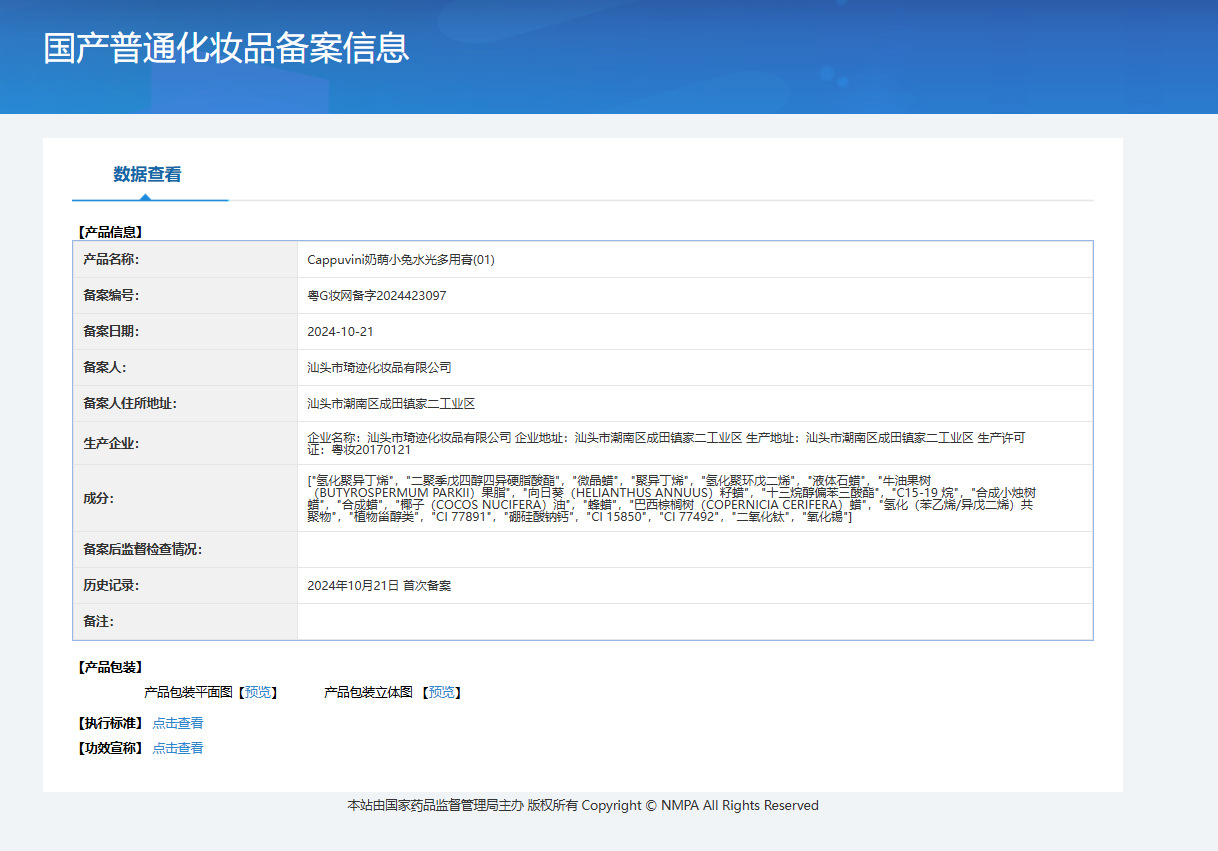Open the 数据查看 tab
Image resolution: width=1218 pixels, height=851 pixels.
(x=147, y=174)
